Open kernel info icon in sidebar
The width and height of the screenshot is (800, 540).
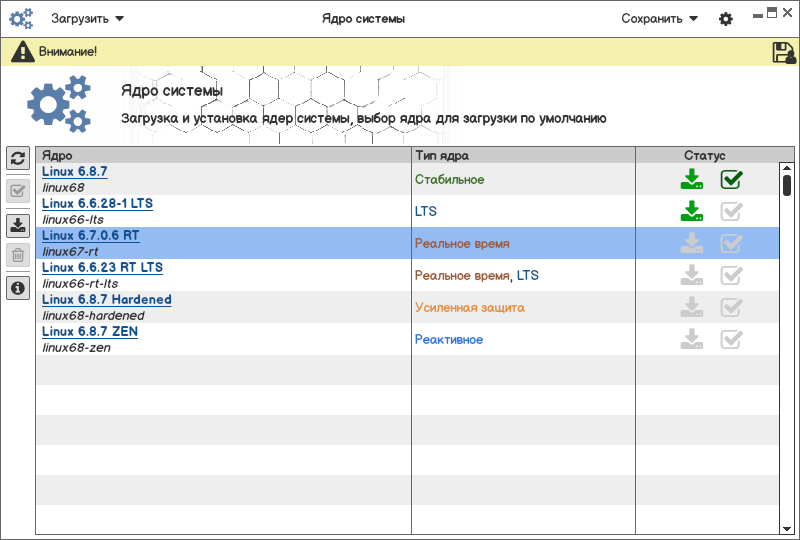coord(17,288)
